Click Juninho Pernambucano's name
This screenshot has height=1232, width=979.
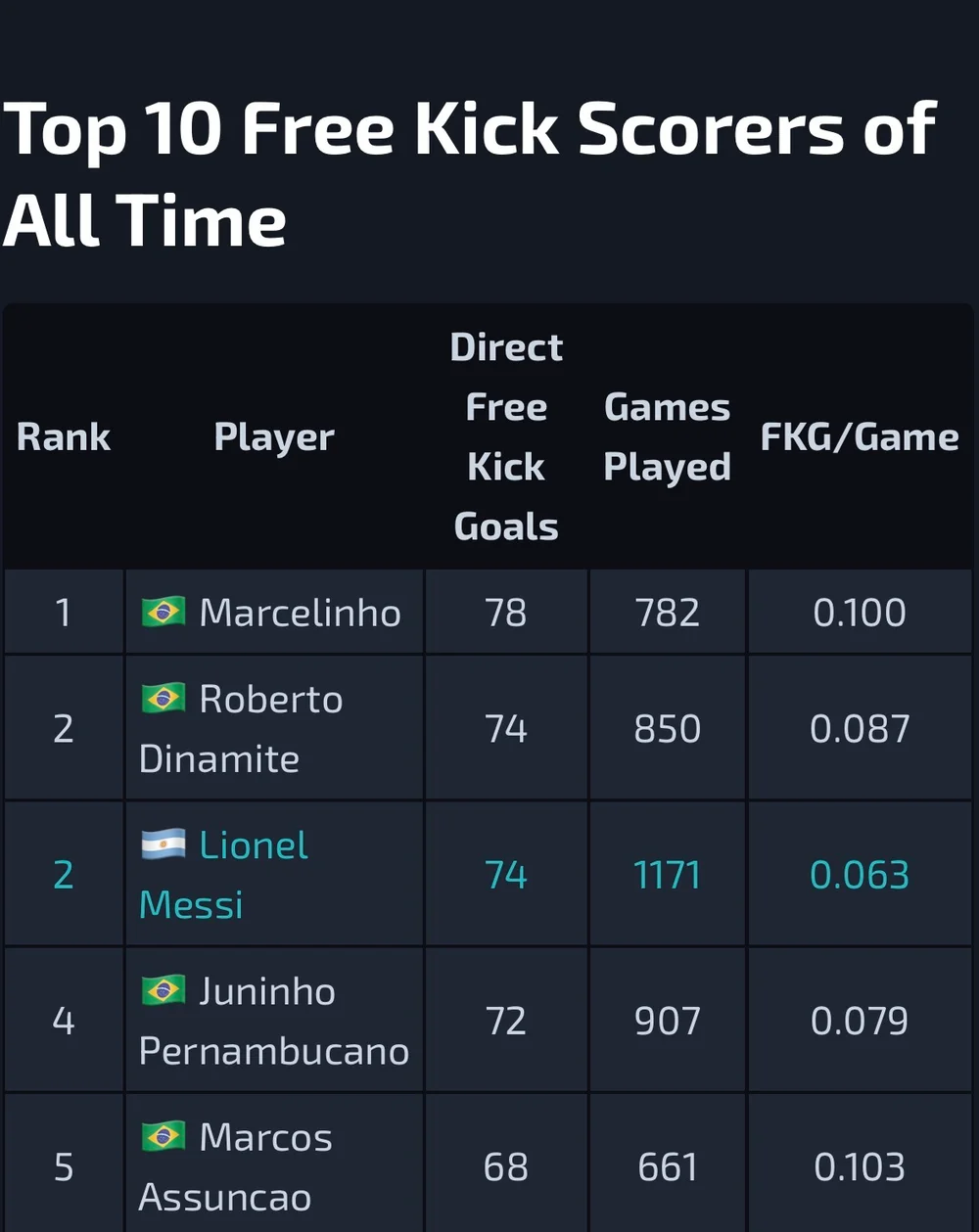(274, 1020)
